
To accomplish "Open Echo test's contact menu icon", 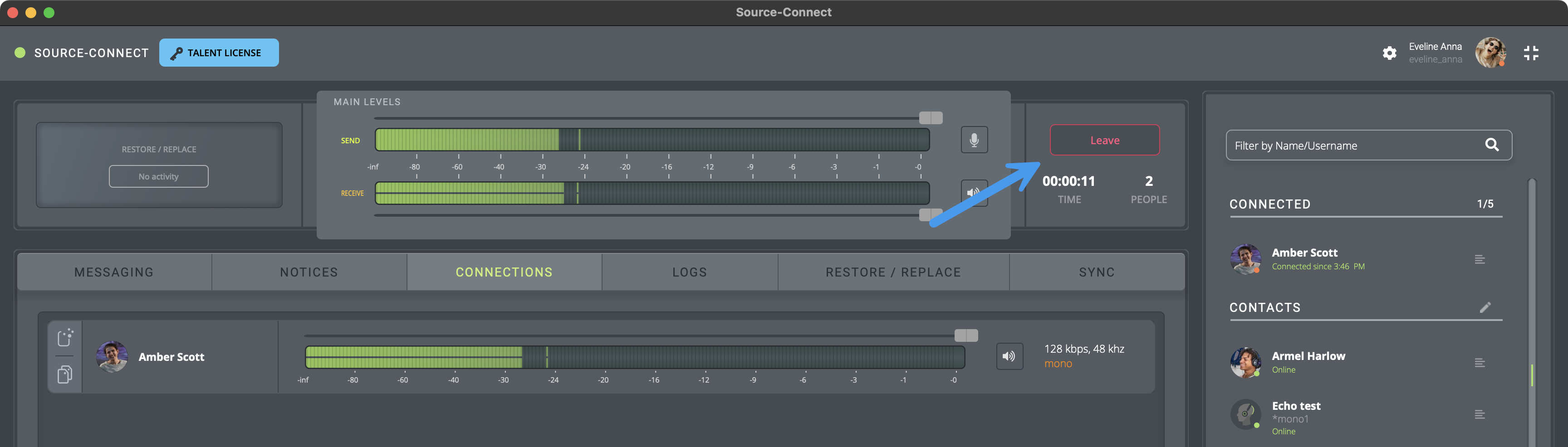I will (1480, 415).
